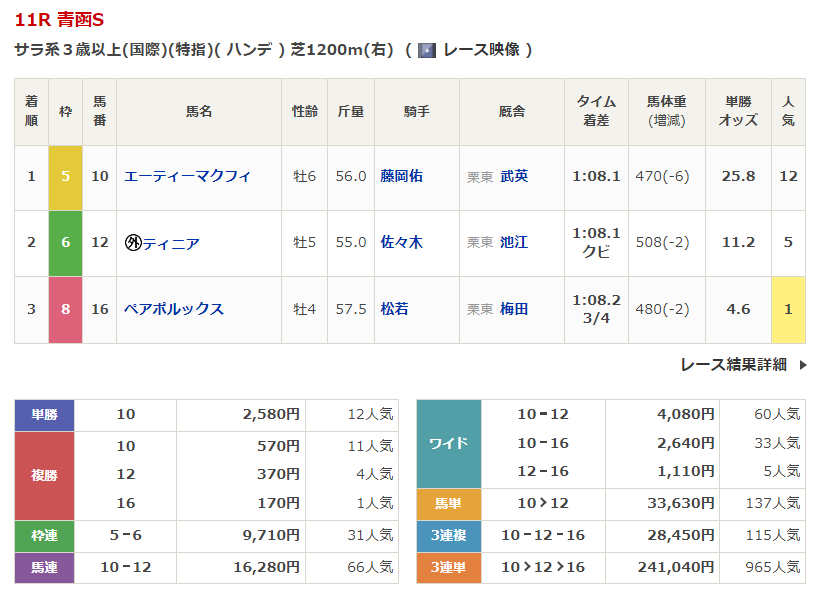
Task: Click the 170円 place payout
Action: tap(279, 504)
